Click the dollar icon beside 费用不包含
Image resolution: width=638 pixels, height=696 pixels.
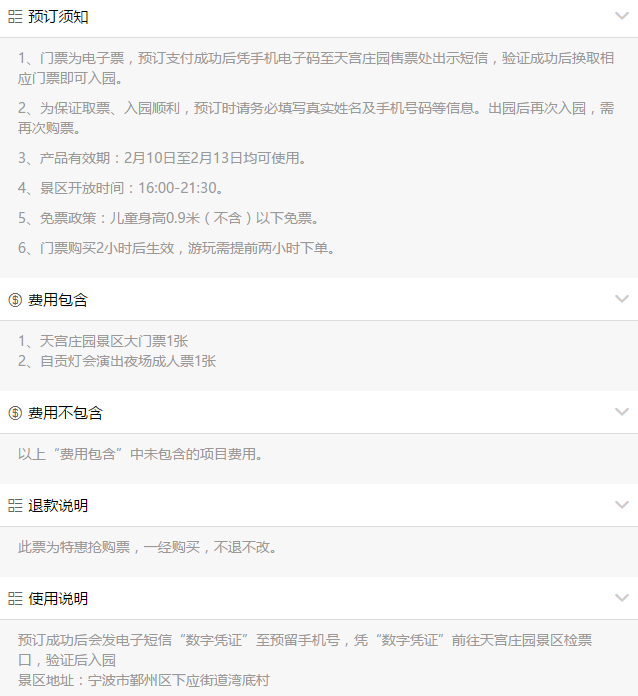[15, 413]
